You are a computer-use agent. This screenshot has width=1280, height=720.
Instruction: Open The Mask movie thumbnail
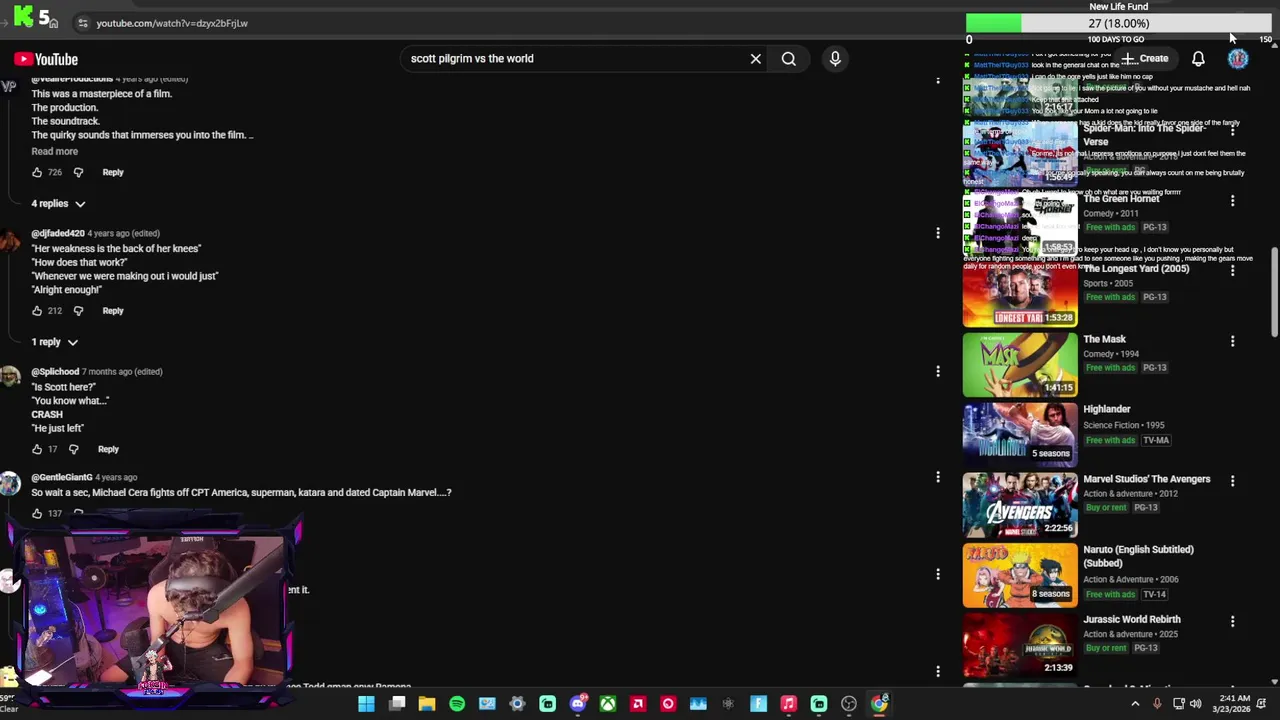[1020, 365]
